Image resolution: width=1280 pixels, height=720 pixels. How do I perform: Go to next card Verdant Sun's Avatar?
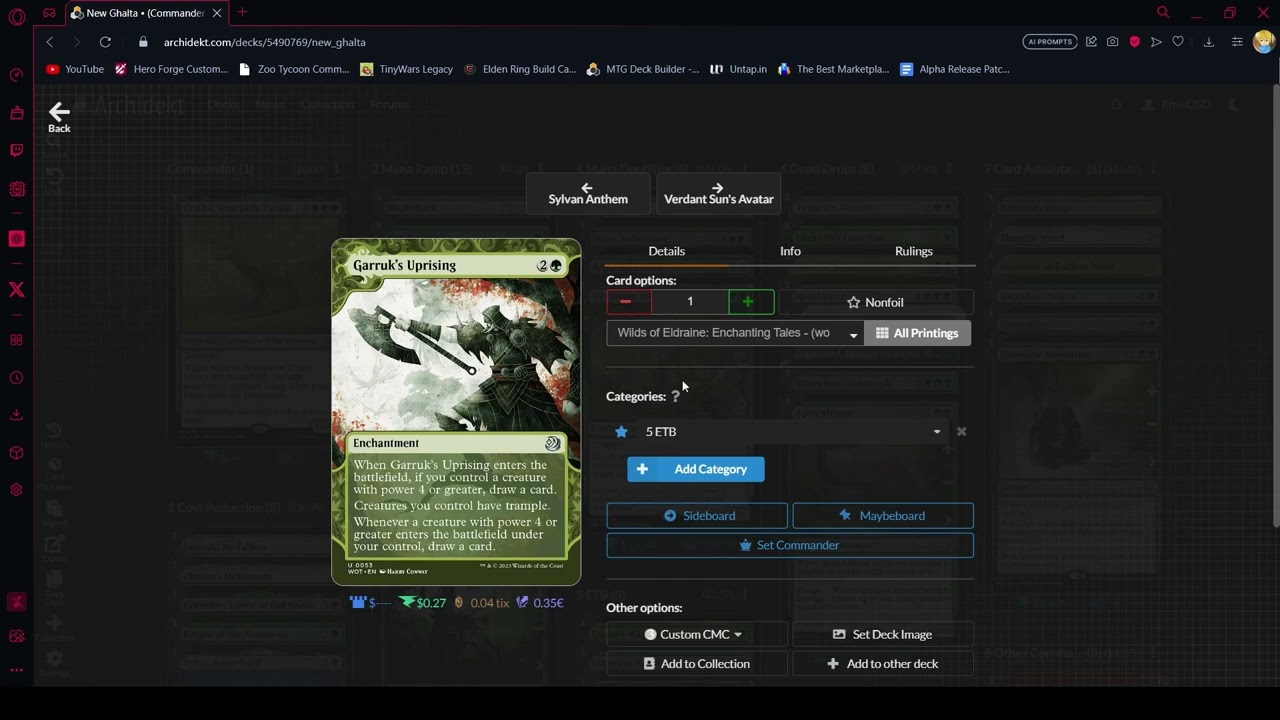[718, 193]
